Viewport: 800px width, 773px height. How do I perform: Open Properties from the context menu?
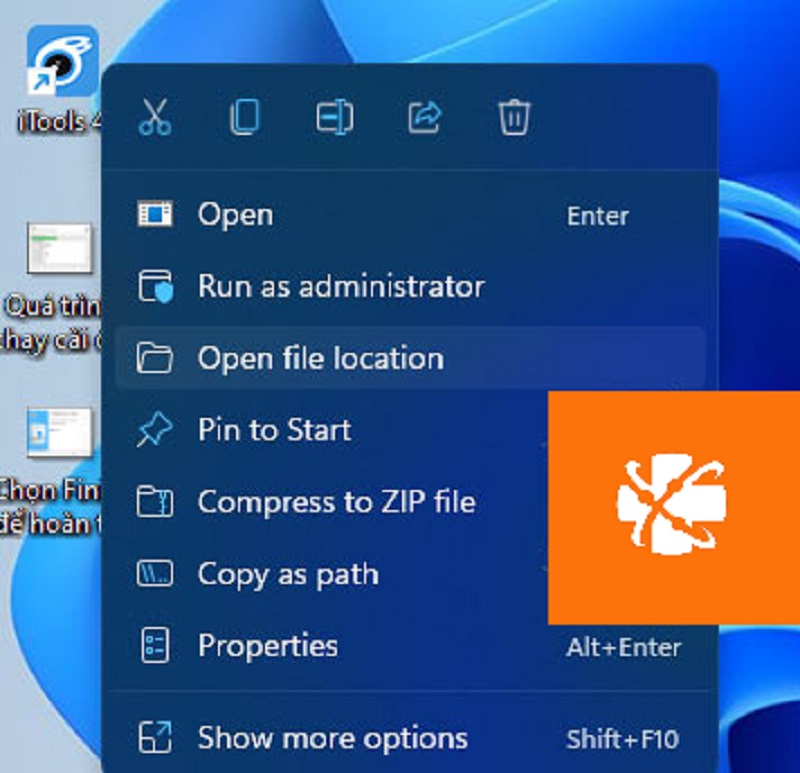pos(410,646)
